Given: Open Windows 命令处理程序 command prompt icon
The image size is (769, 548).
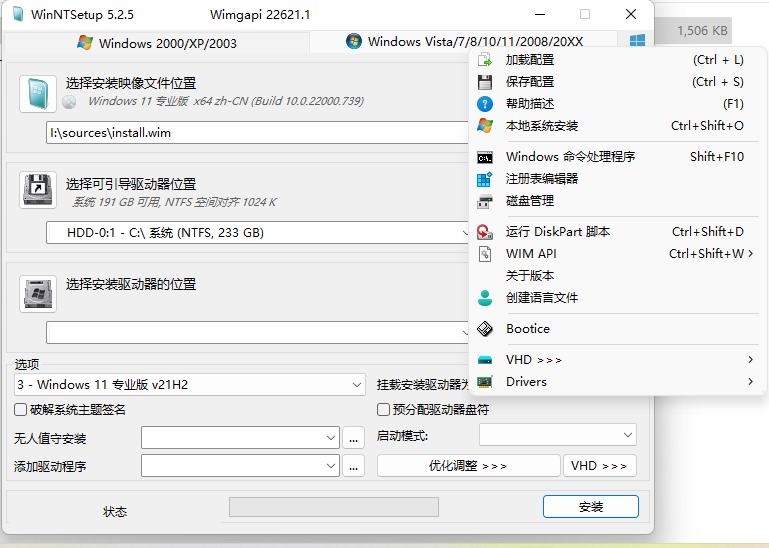Looking at the screenshot, I should coord(485,157).
